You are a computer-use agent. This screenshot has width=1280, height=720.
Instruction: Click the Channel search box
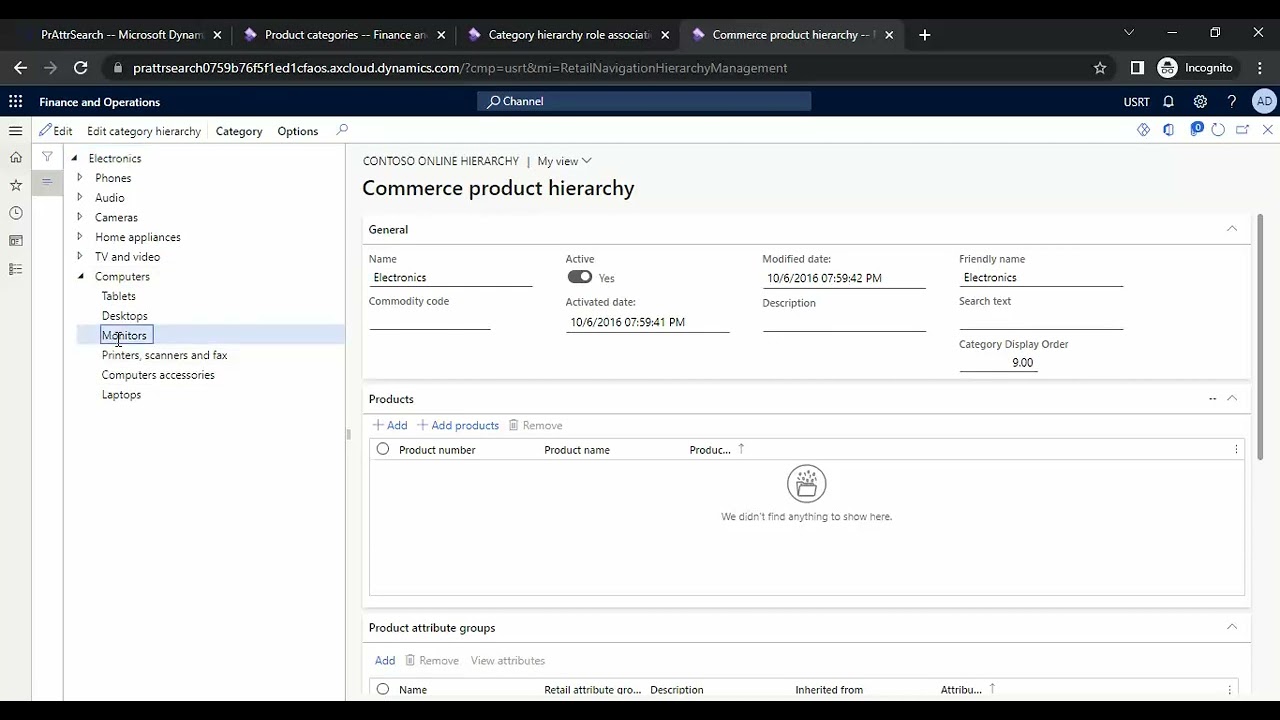(644, 101)
